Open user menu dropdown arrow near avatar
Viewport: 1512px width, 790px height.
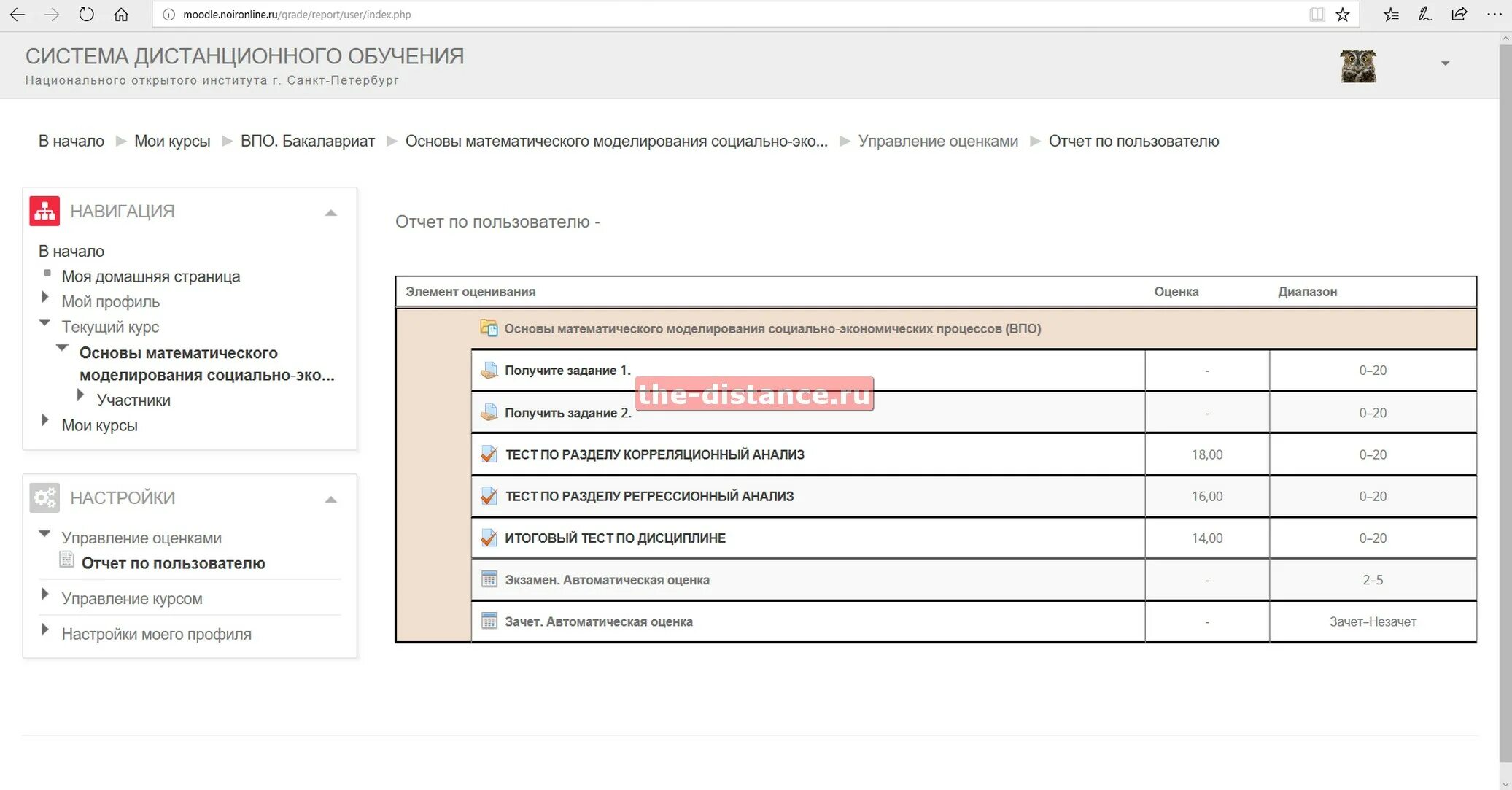(x=1445, y=64)
